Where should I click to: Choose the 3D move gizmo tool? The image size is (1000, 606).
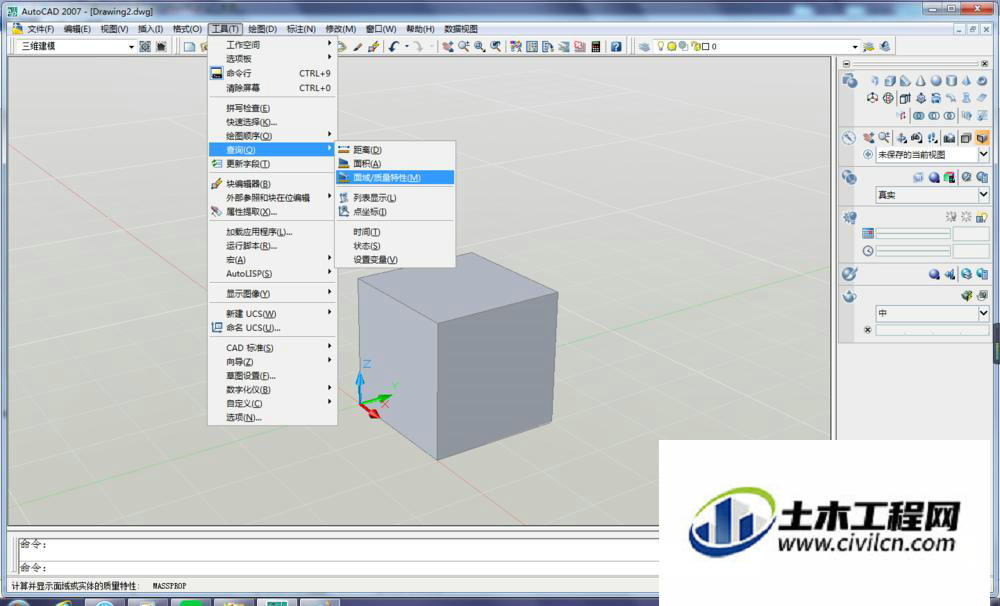pos(872,98)
